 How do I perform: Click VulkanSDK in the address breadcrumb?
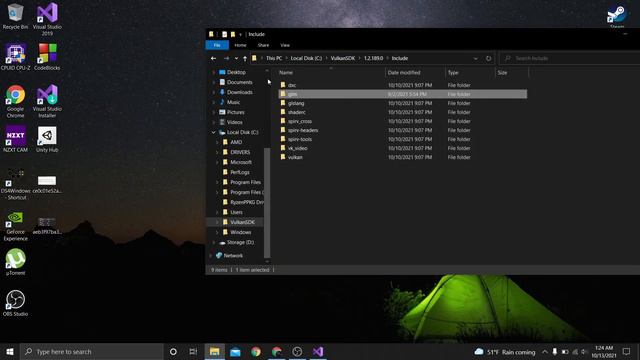tap(343, 58)
